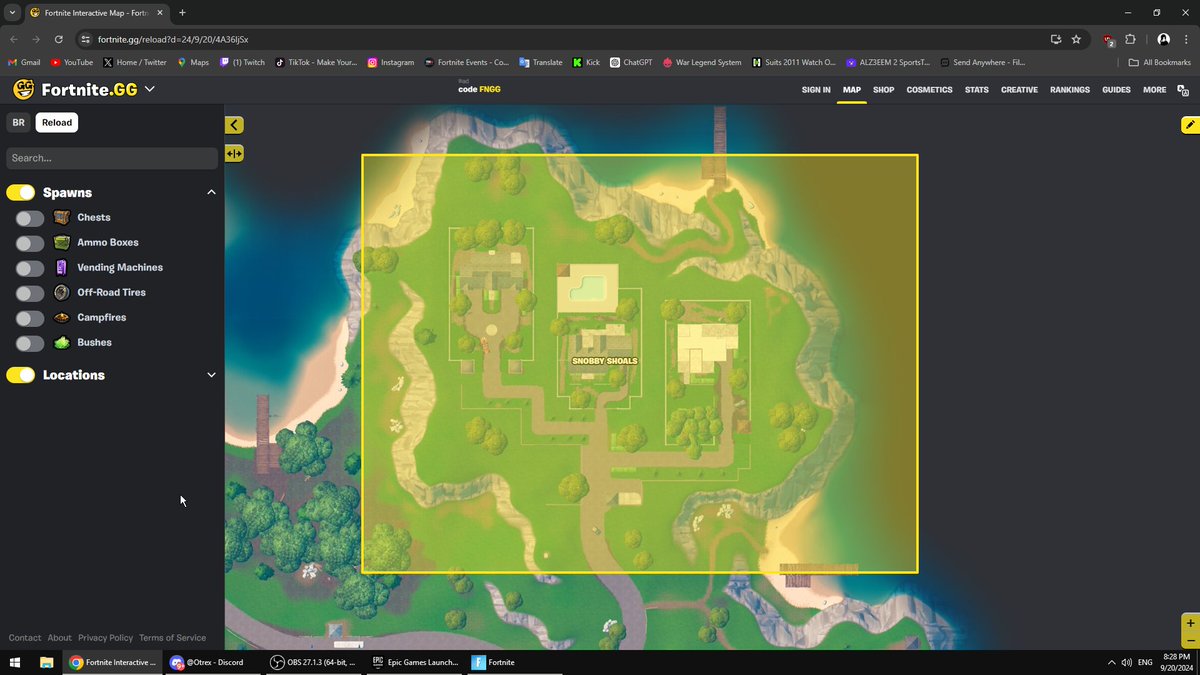1200x675 pixels.
Task: Open the YouTube bookmark
Action: (x=71, y=62)
